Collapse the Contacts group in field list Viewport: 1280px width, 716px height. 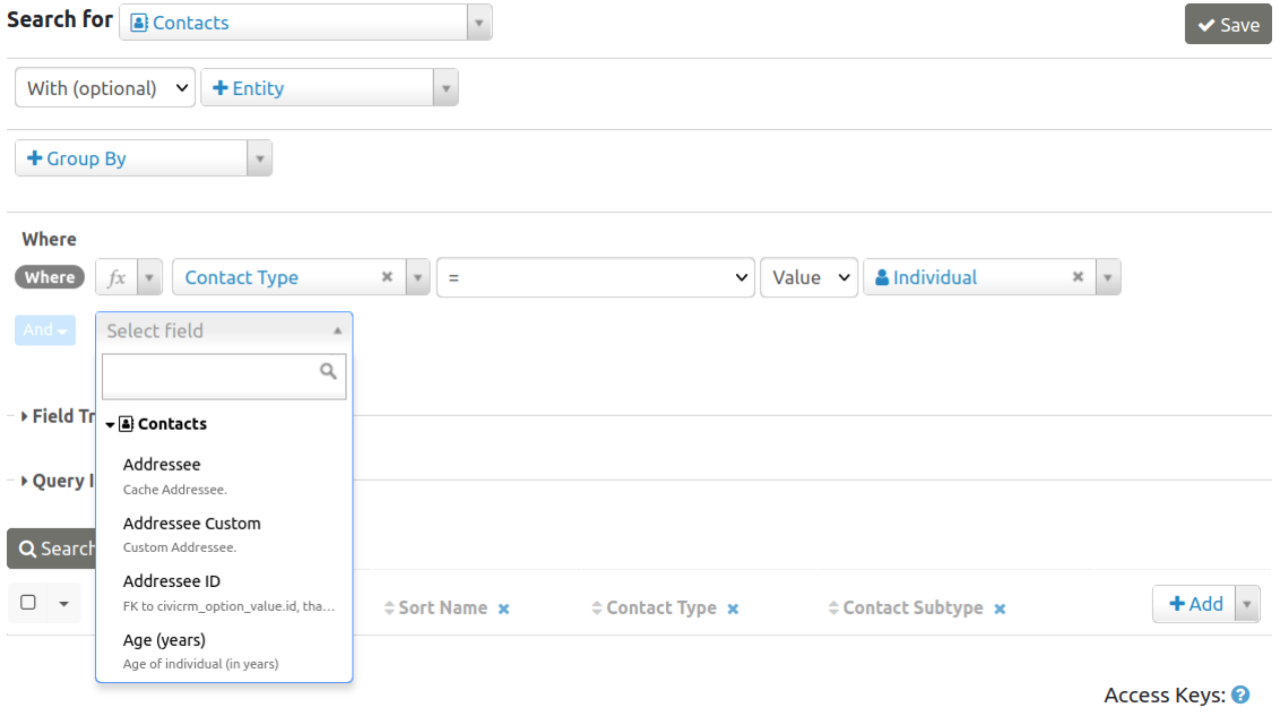coord(110,424)
